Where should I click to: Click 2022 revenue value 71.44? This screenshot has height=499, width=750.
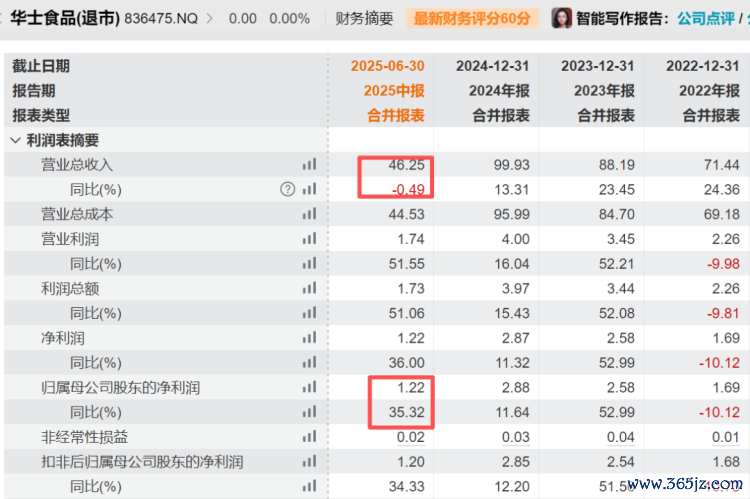[722, 165]
